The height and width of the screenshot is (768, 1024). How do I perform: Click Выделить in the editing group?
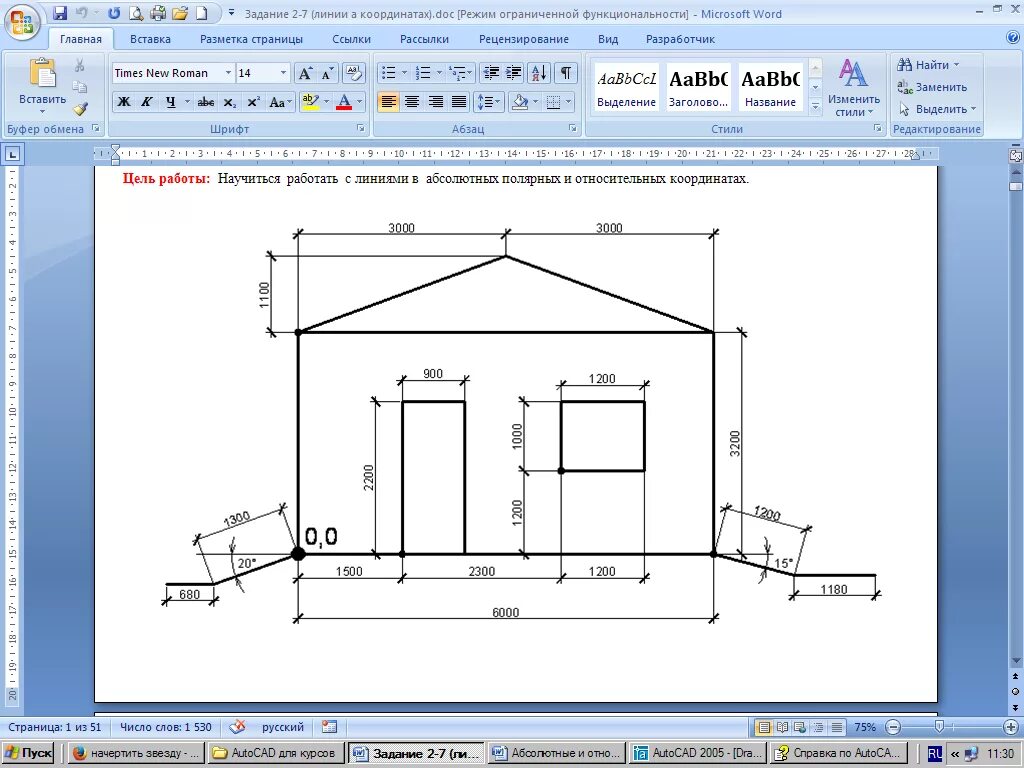click(x=936, y=109)
